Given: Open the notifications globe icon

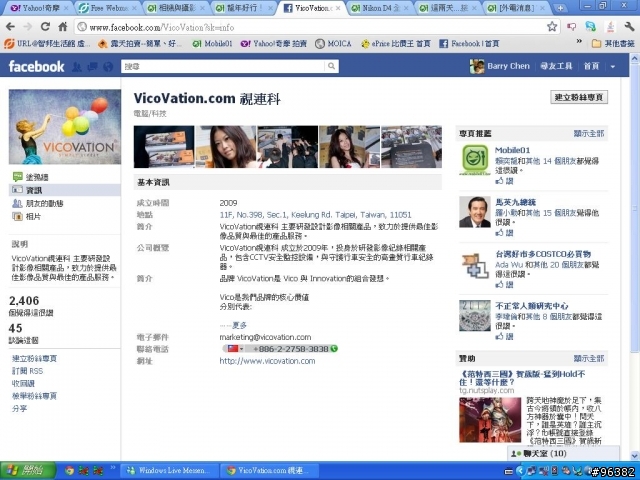Looking at the screenshot, I should [108, 67].
